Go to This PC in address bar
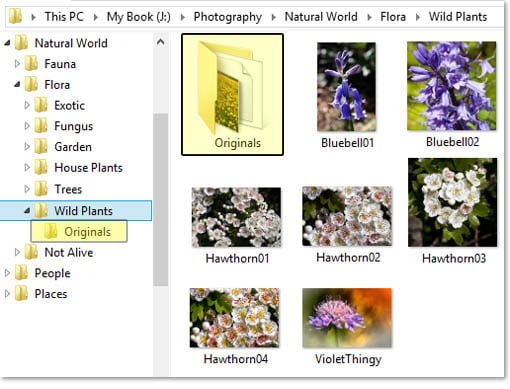The height and width of the screenshot is (389, 510). [64, 16]
